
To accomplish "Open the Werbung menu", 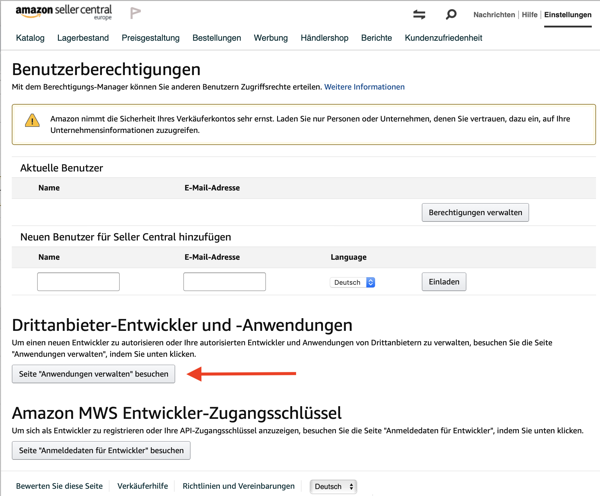I will coord(271,38).
